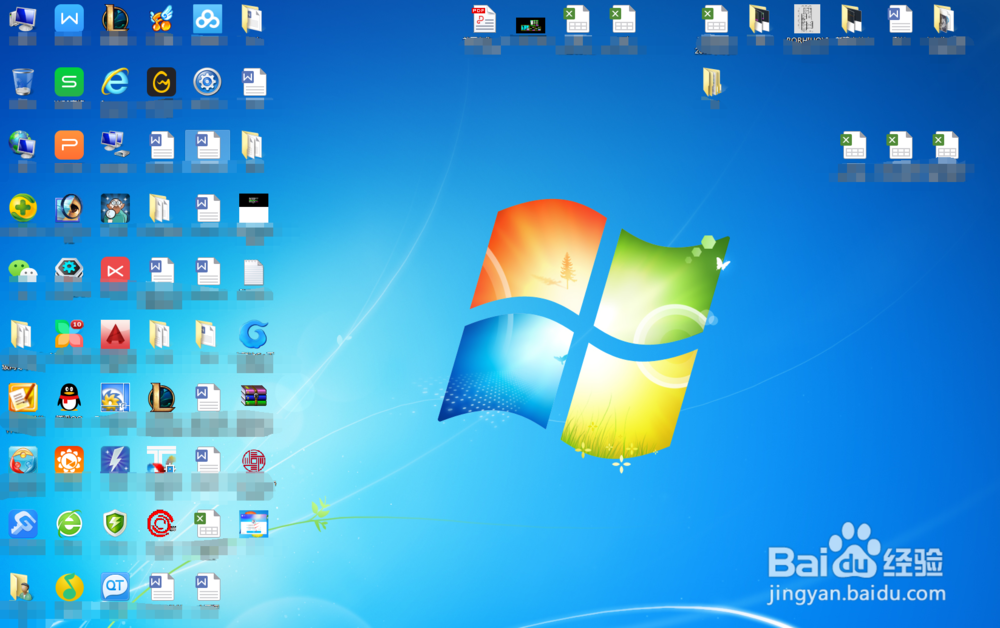Open the WeChat desktop icon

[x=22, y=272]
